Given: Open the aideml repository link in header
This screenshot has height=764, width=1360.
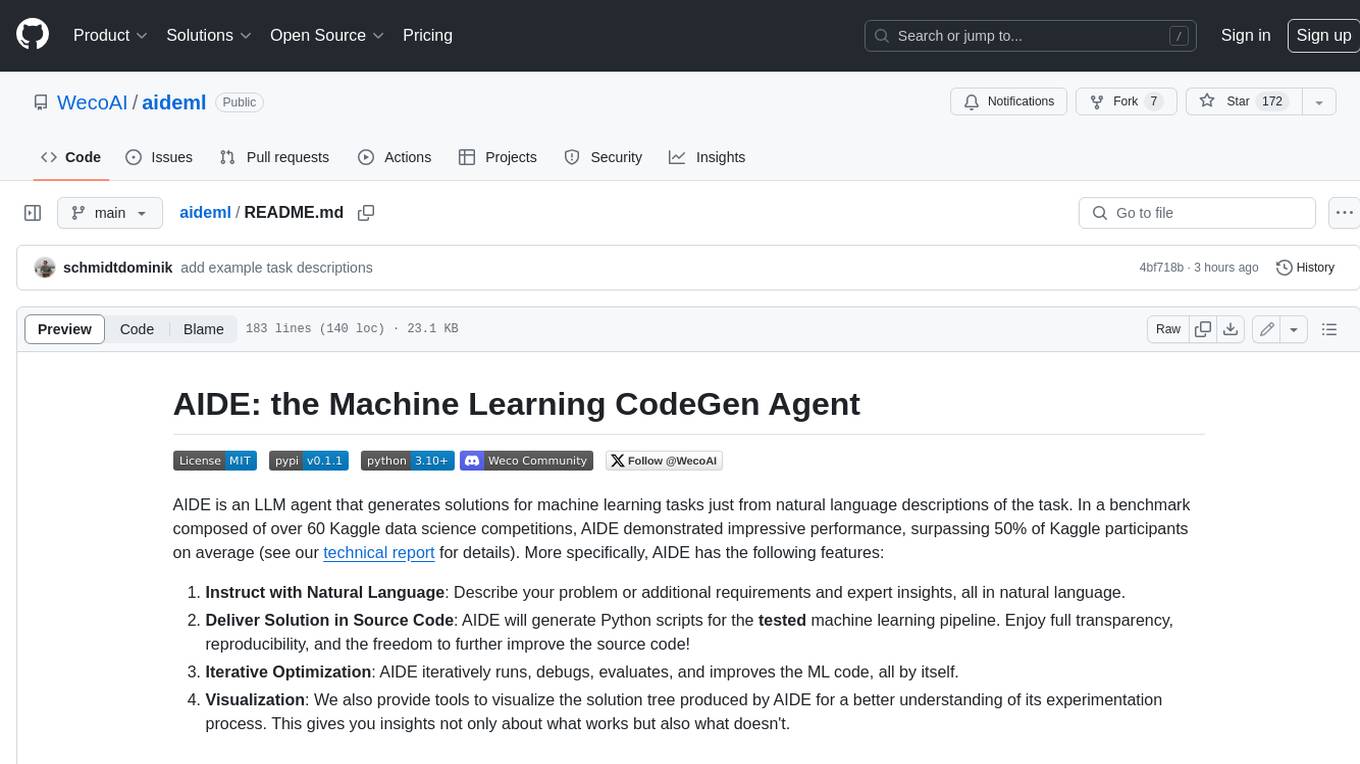Looking at the screenshot, I should coord(174,102).
